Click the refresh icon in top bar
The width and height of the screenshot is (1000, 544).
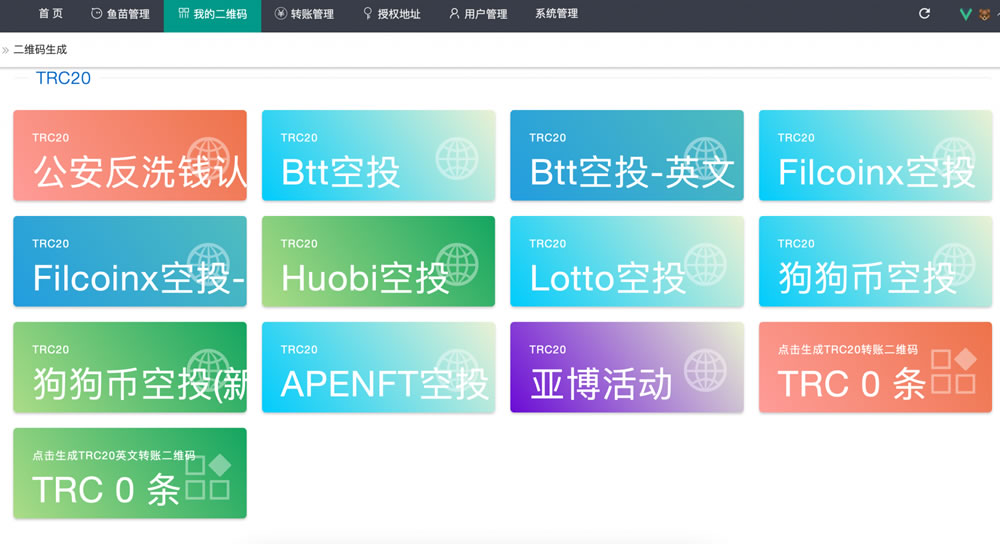click(924, 14)
